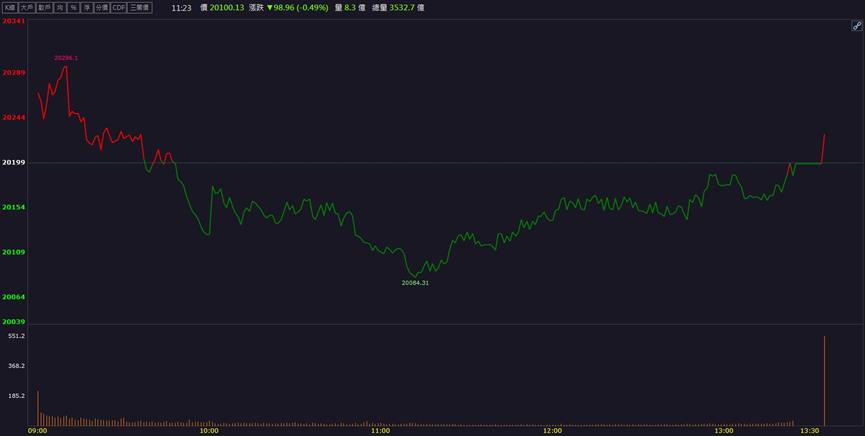Click the price value 20100.13
This screenshot has height=436, width=865.
pos(227,8)
